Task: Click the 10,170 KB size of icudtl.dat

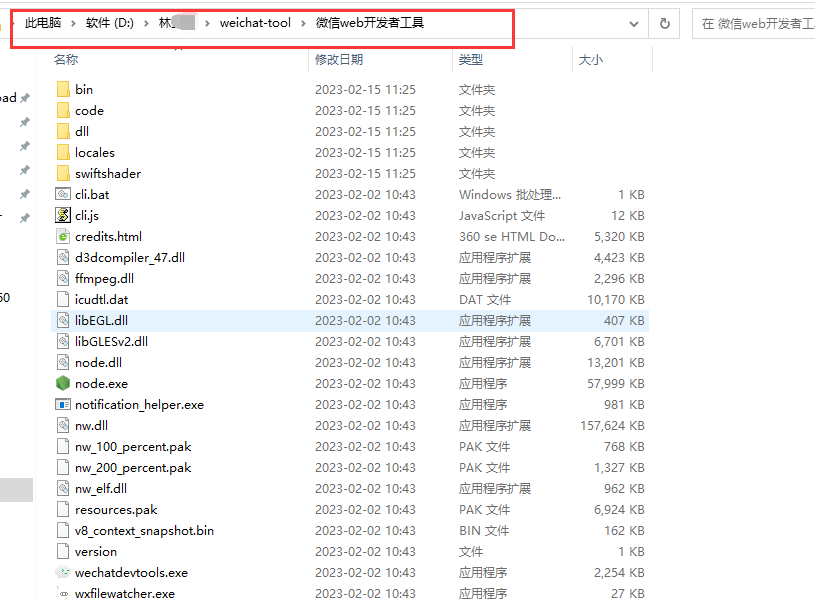Action: (616, 300)
